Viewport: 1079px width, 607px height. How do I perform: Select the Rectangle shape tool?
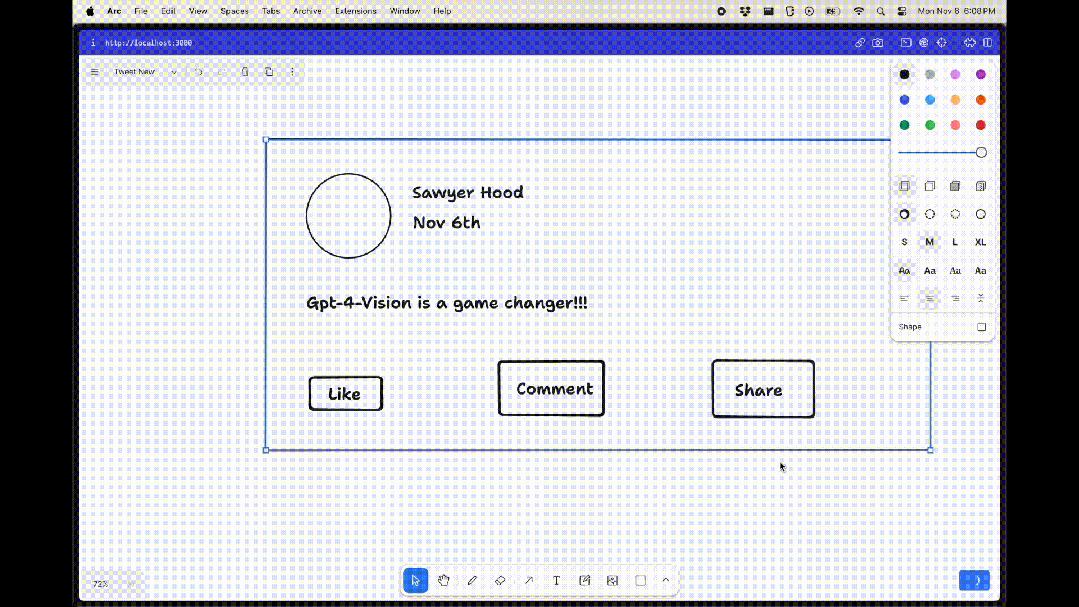click(641, 580)
